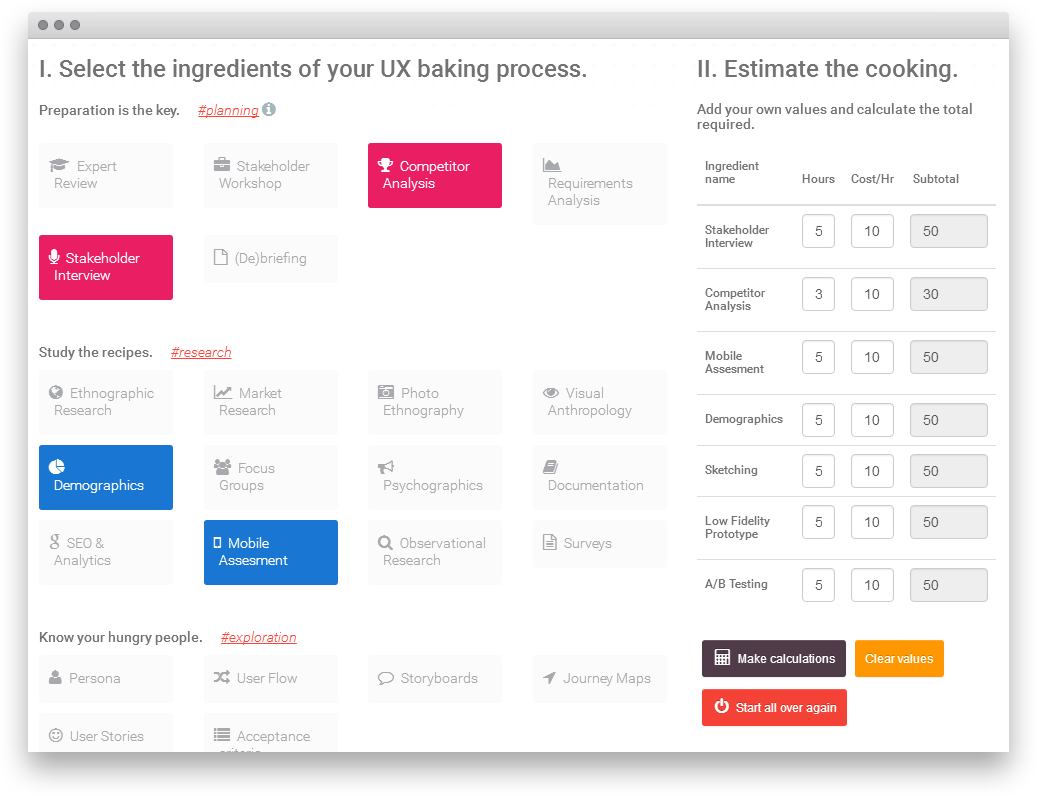Open the #planning tag link
This screenshot has height=796, width=1037.
pos(228,111)
